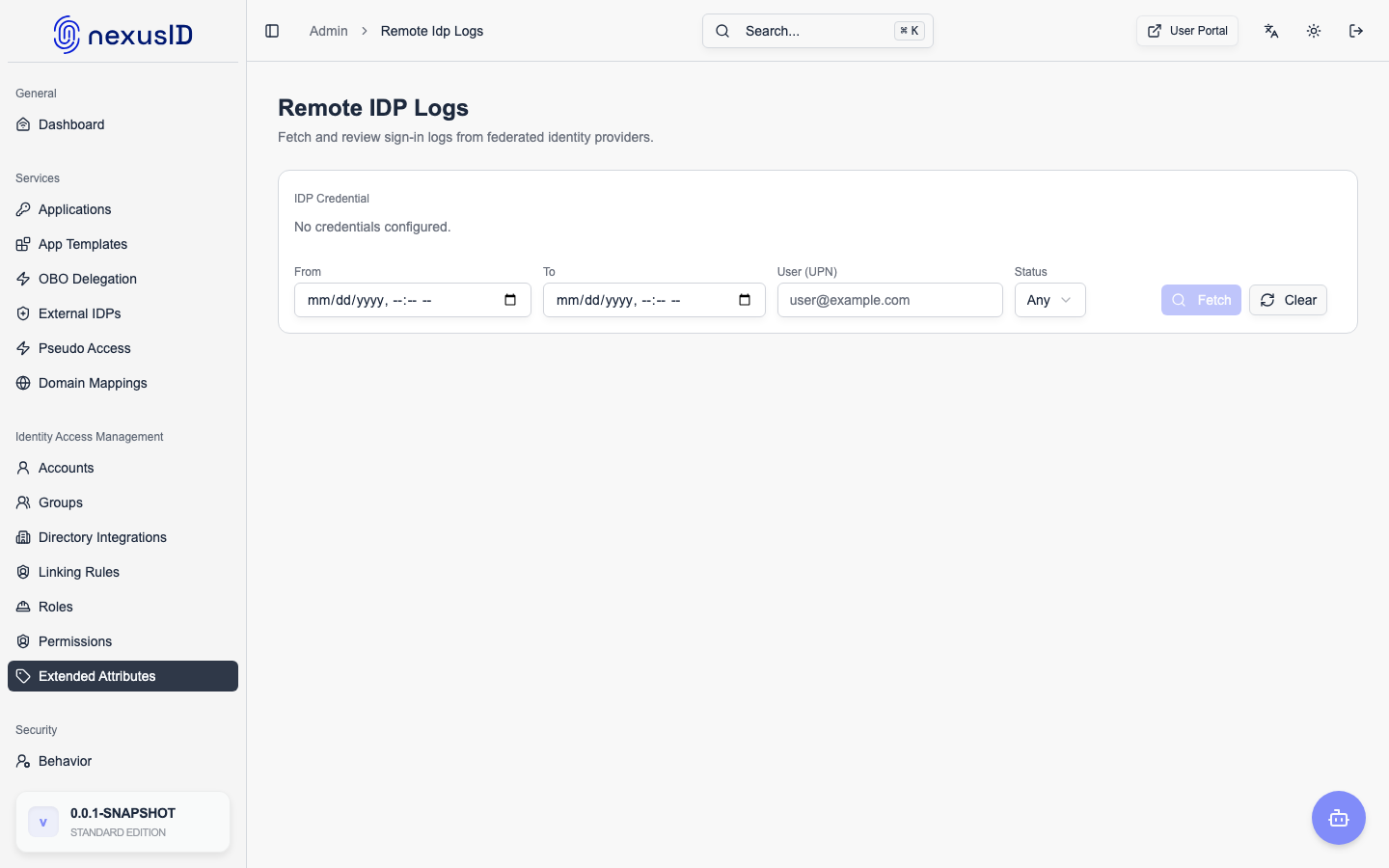Click the External IDPs shield icon
The width and height of the screenshot is (1389, 868).
point(23,313)
